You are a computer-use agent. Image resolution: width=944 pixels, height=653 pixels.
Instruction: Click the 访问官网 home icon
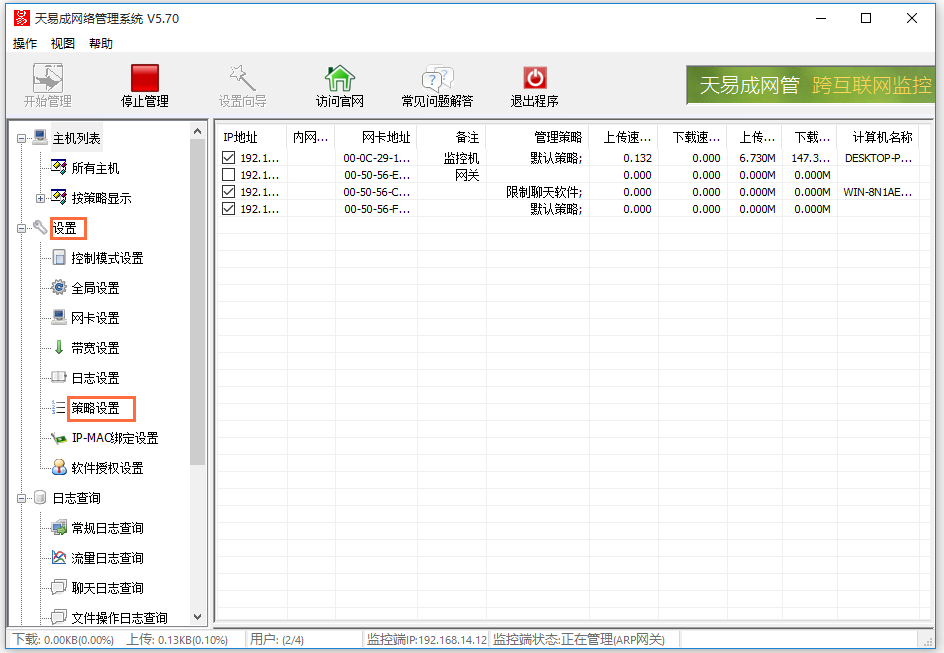click(340, 78)
